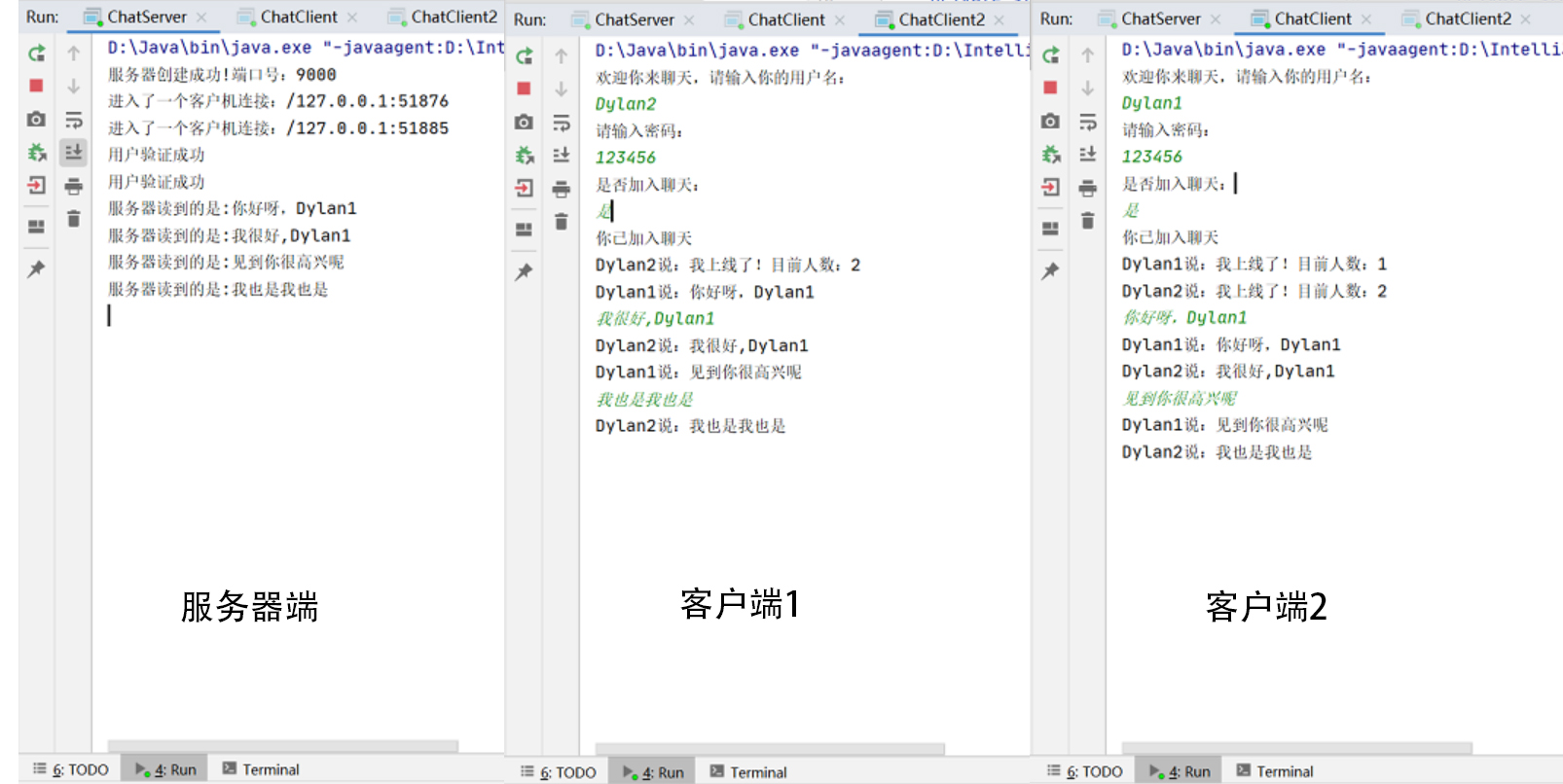The width and height of the screenshot is (1563, 784).
Task: Toggle scroll-to-end in the 客户端2 panel
Action: point(1087,154)
